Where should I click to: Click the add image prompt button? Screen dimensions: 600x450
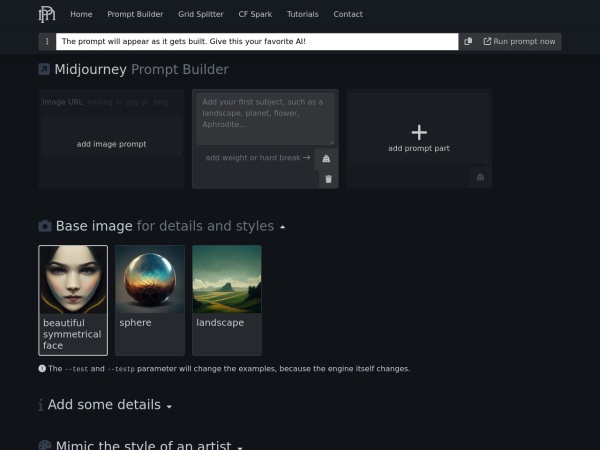pos(111,144)
